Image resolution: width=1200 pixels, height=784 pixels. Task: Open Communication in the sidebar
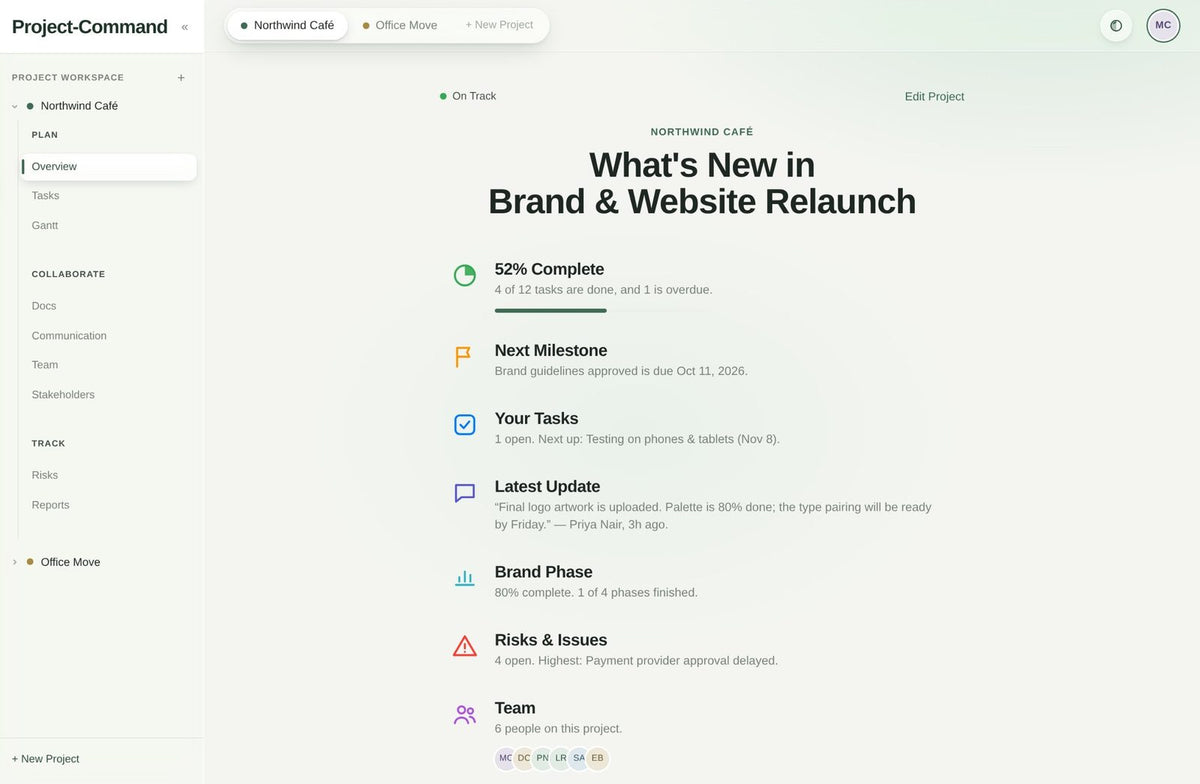(108, 336)
